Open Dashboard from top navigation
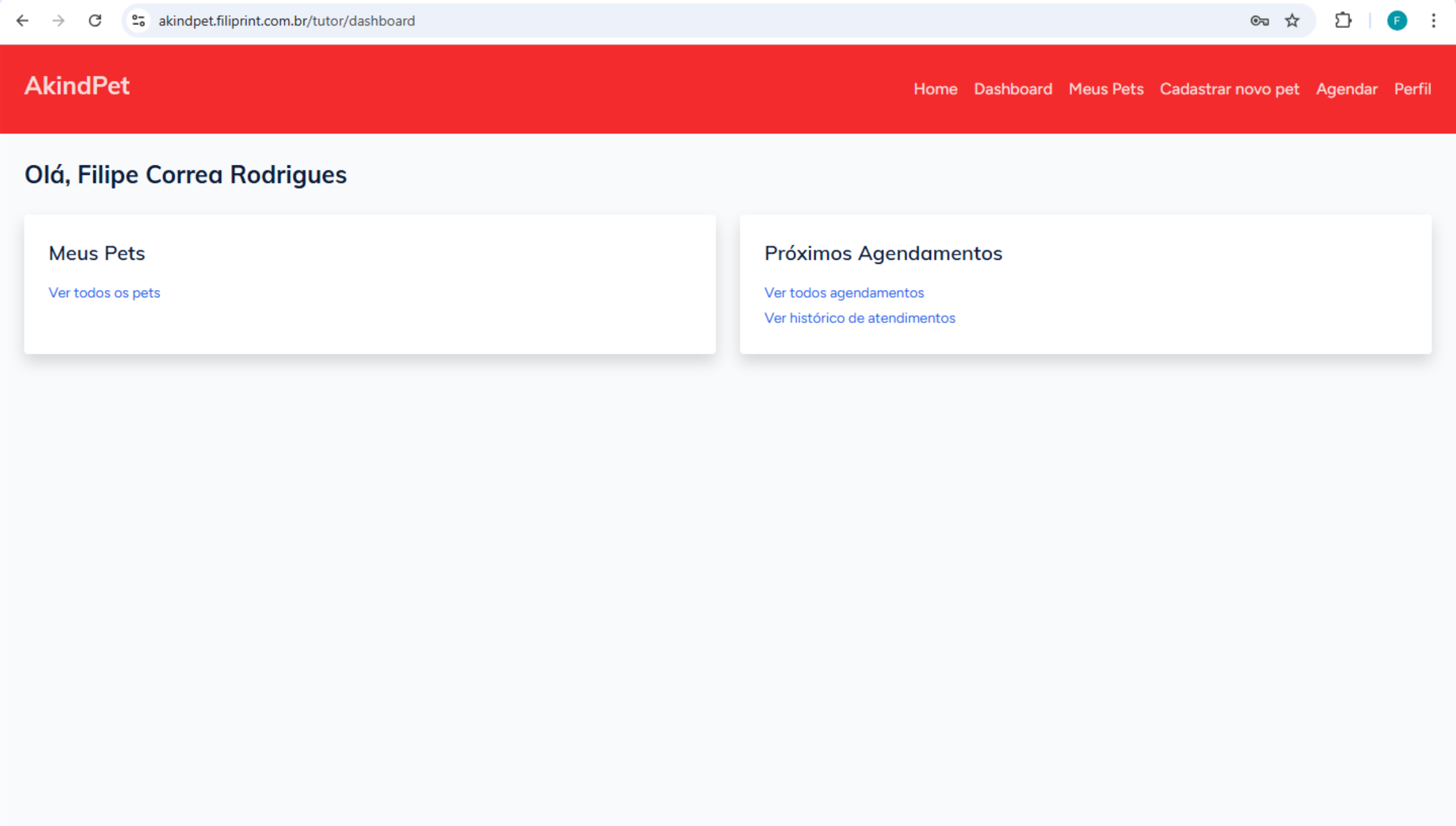1456x826 pixels. coord(1013,89)
